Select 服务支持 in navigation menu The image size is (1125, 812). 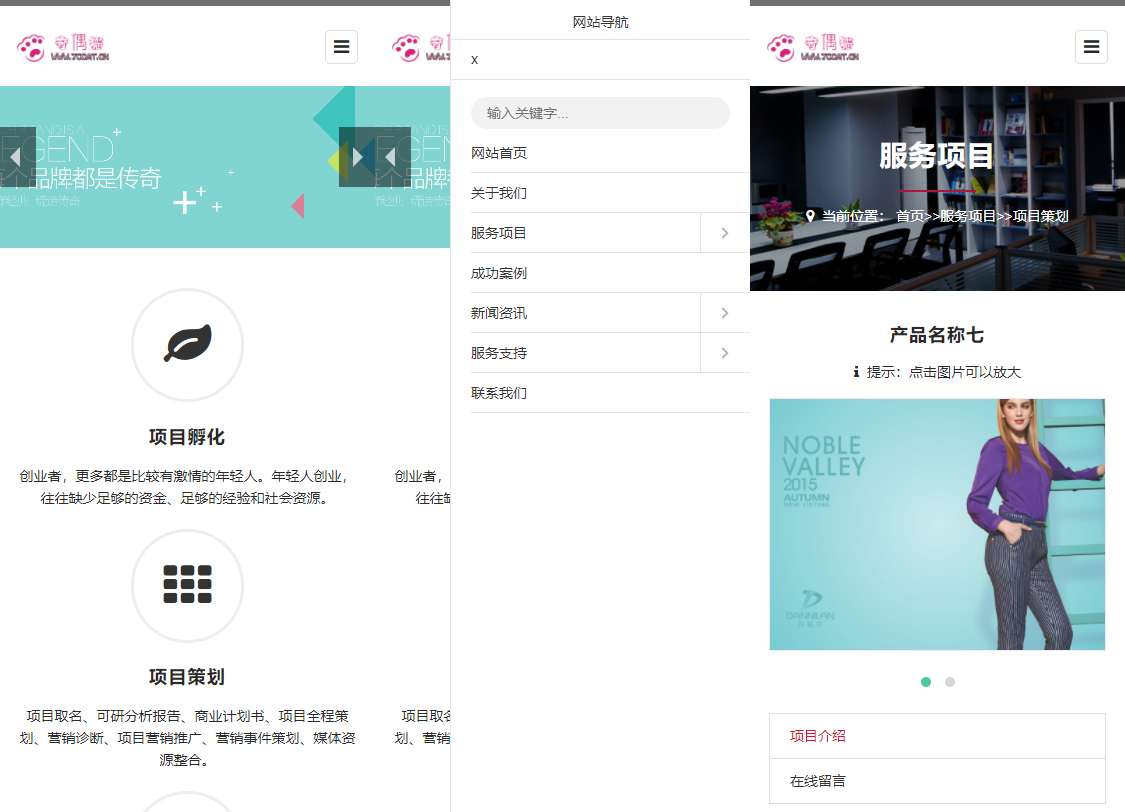pos(585,353)
